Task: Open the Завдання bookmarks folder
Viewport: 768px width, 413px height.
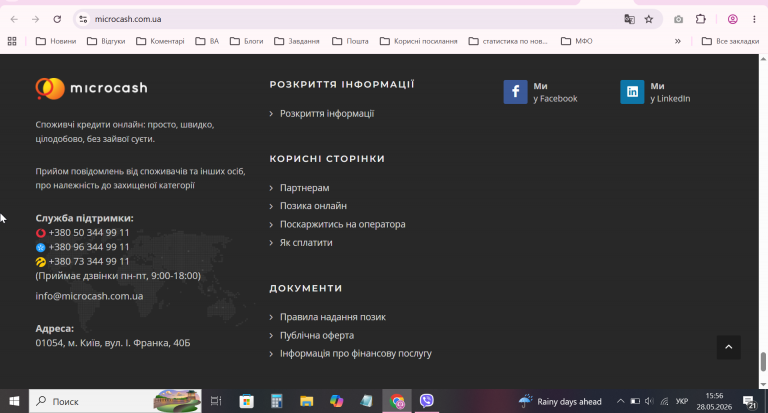Action: (x=297, y=41)
